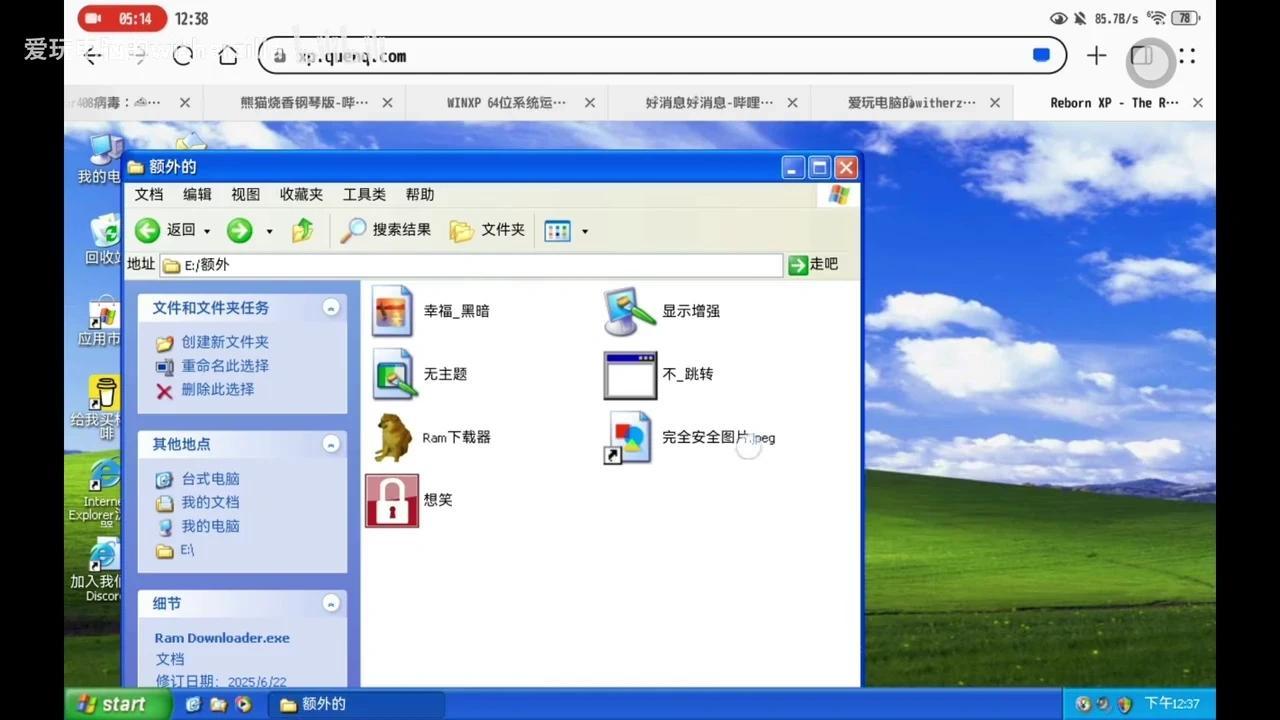
Task: Select the 显示增强 file icon
Action: click(630, 311)
